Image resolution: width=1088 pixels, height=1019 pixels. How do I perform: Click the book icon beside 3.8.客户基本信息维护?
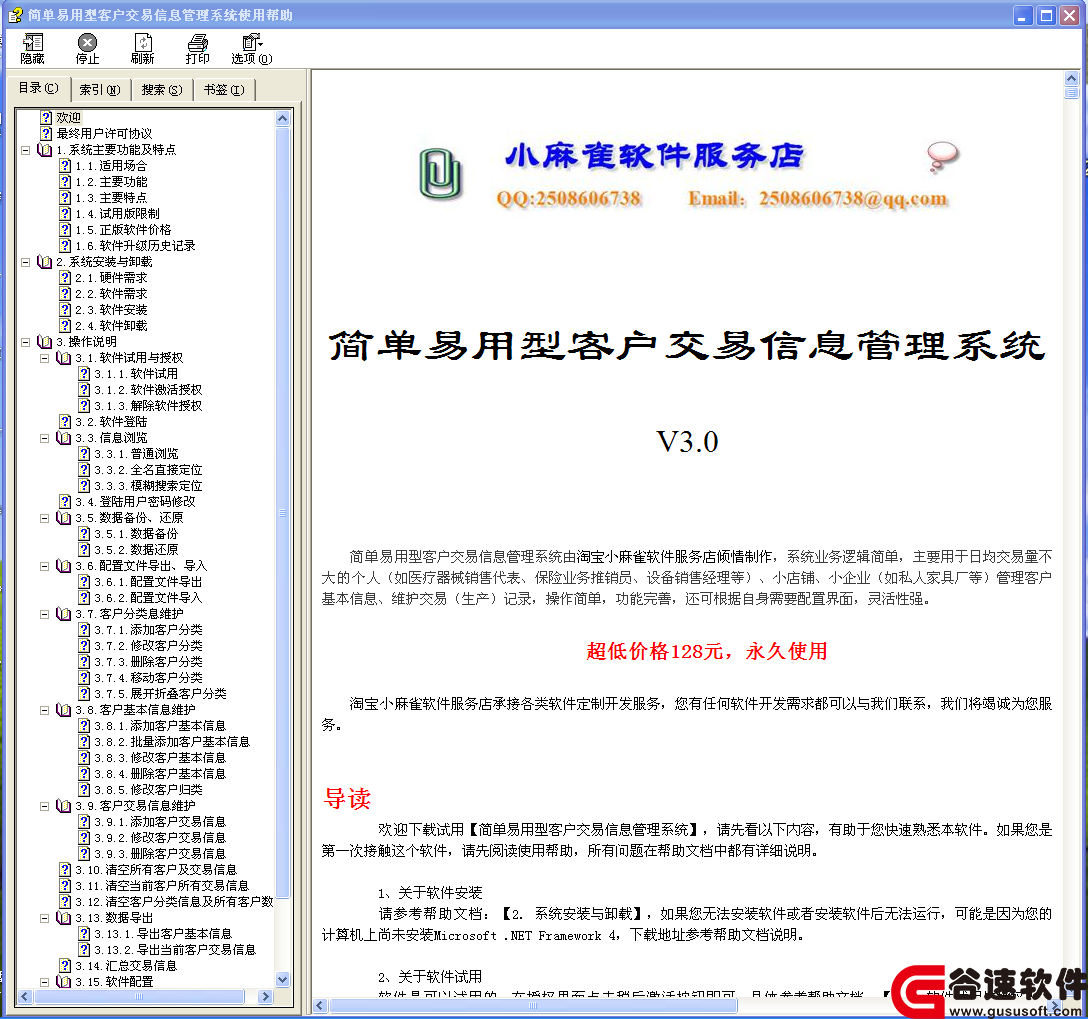(64, 710)
